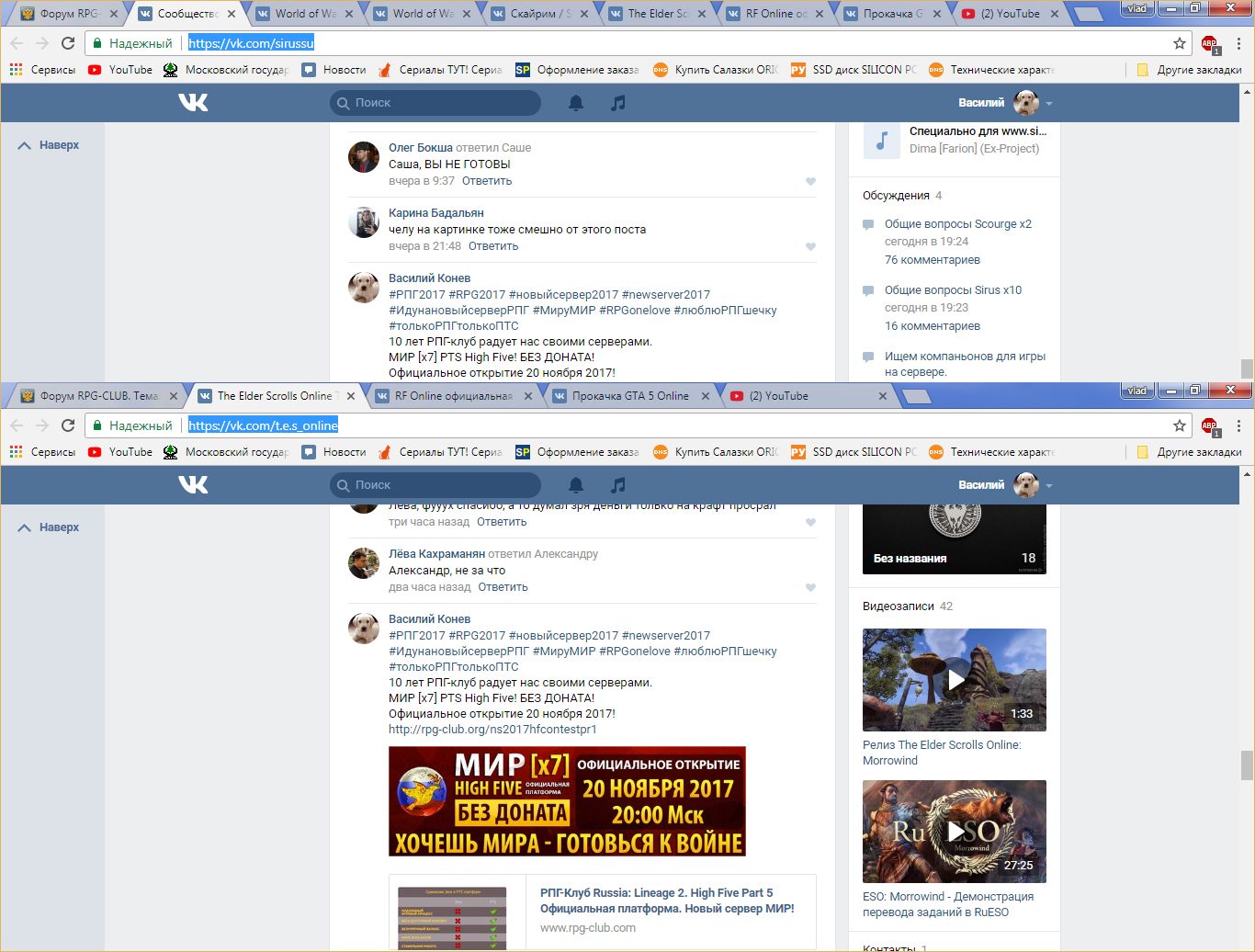Screen dimensions: 1255x952
Task: Open the Общие вопросы Scourge x2 discussion
Action: coord(958,224)
